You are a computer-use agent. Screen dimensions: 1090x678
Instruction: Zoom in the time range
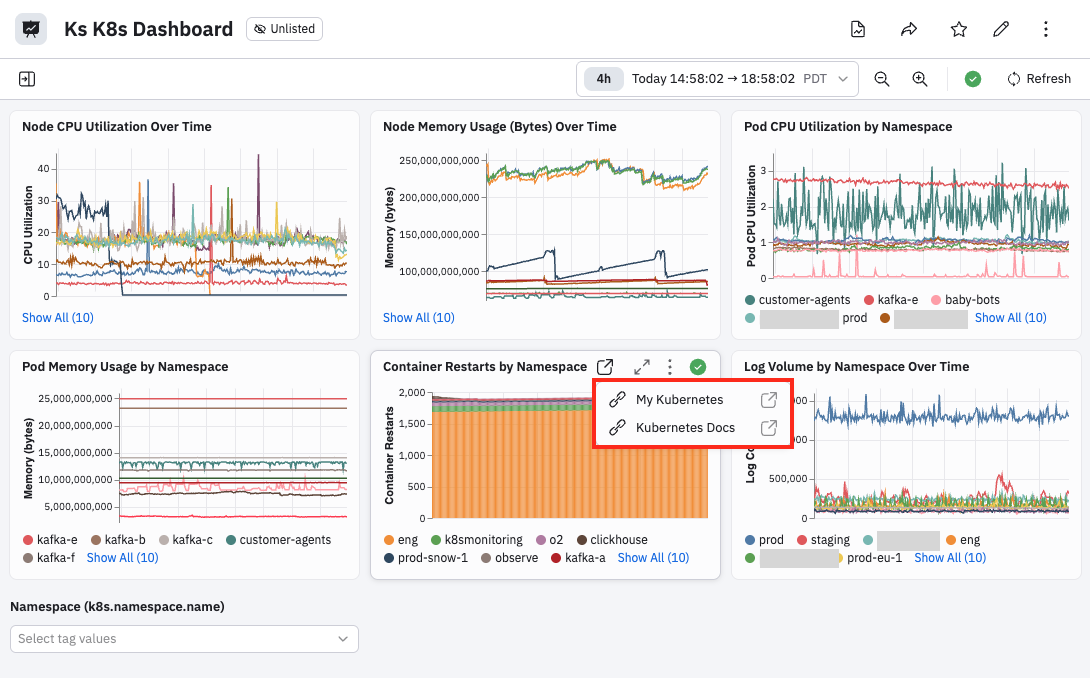[x=920, y=79]
